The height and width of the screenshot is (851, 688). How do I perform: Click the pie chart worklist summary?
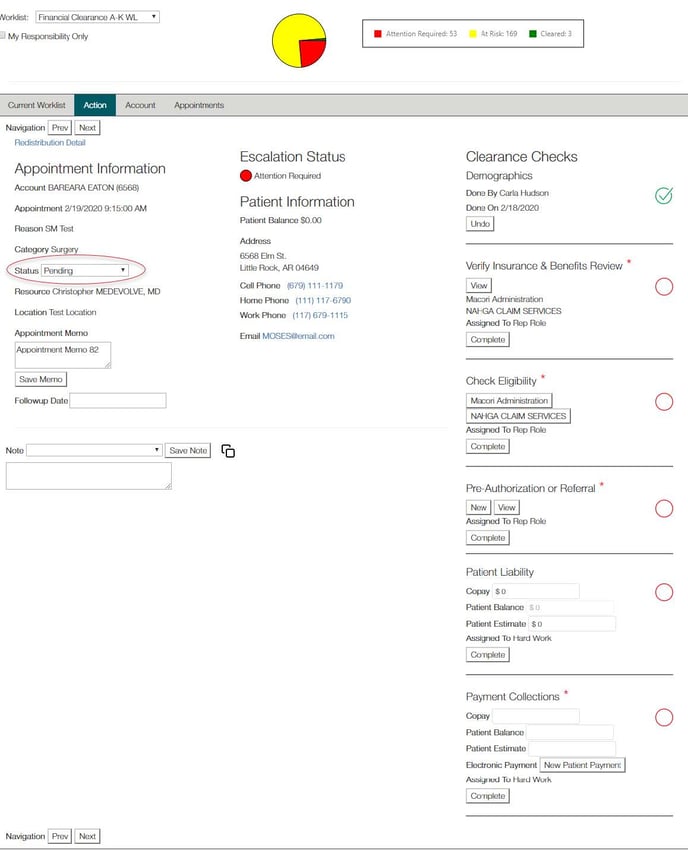(300, 41)
